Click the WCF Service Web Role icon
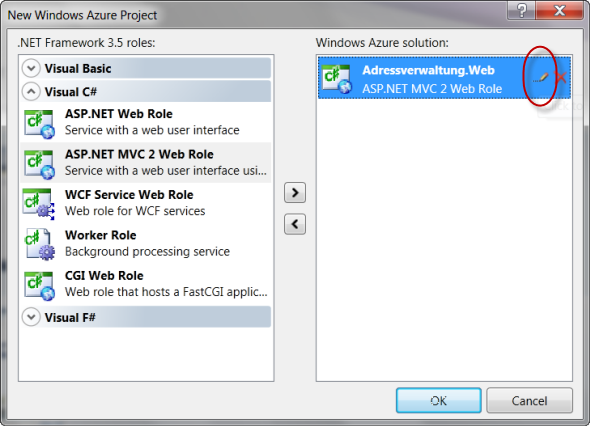 (x=38, y=204)
